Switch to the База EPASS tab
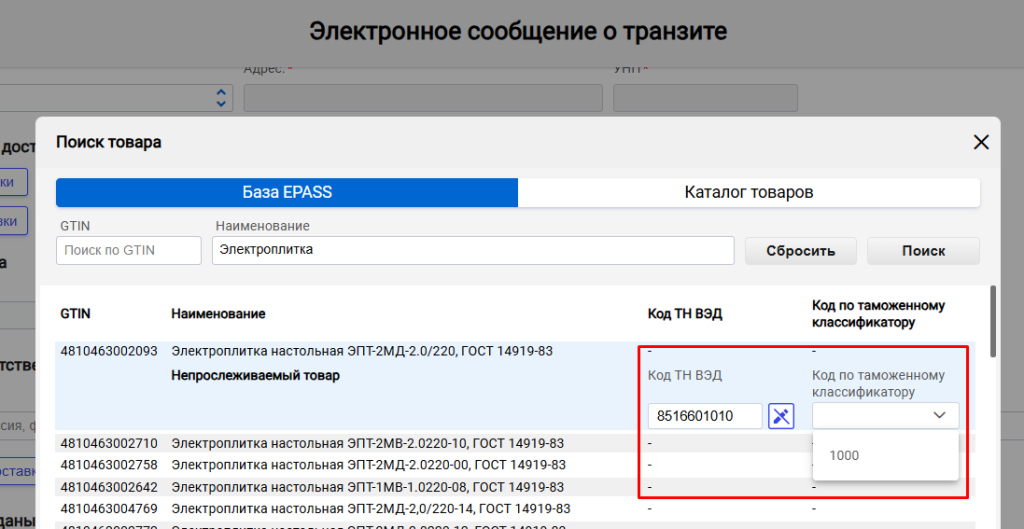The width and height of the screenshot is (1024, 529). pyautogui.click(x=287, y=192)
